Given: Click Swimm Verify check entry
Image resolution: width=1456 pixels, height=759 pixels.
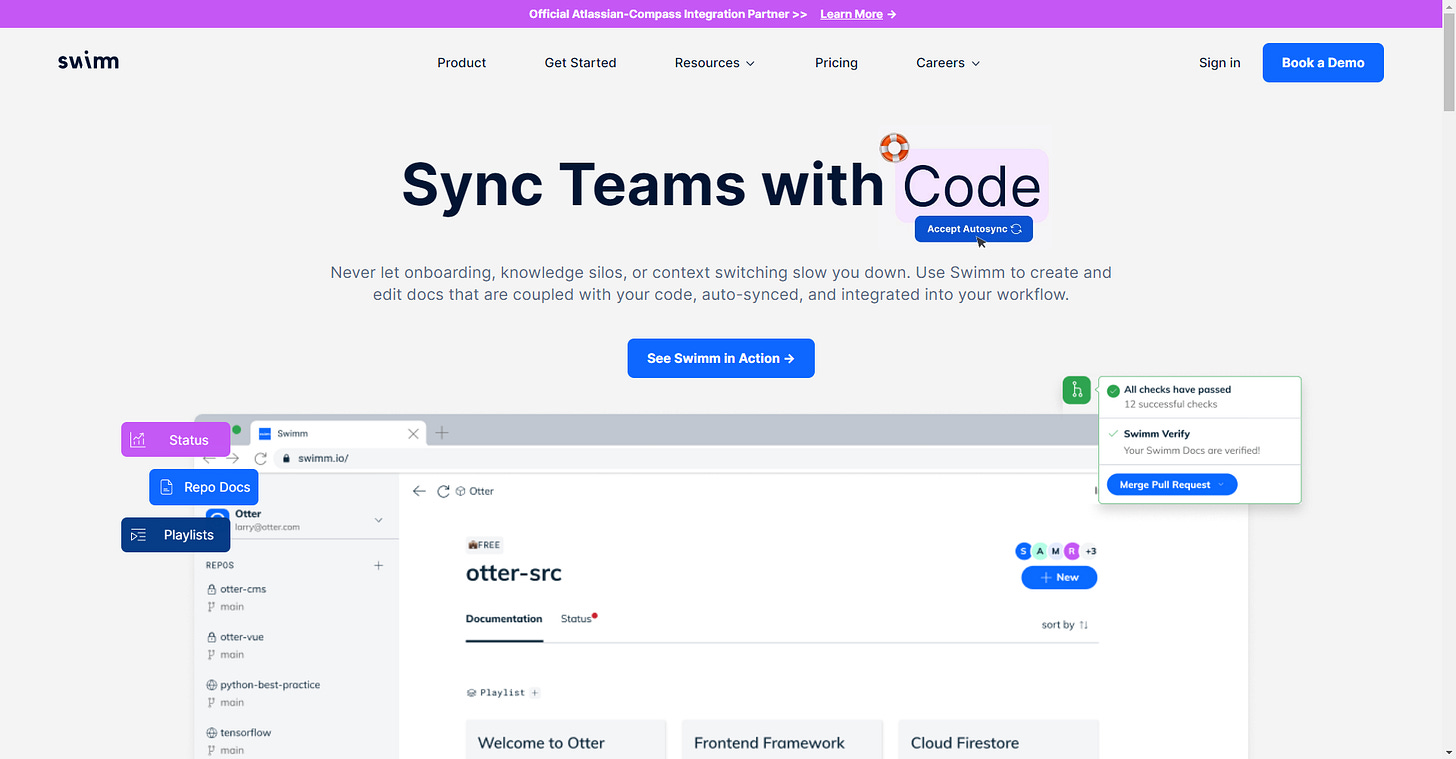Looking at the screenshot, I should coord(1199,442).
